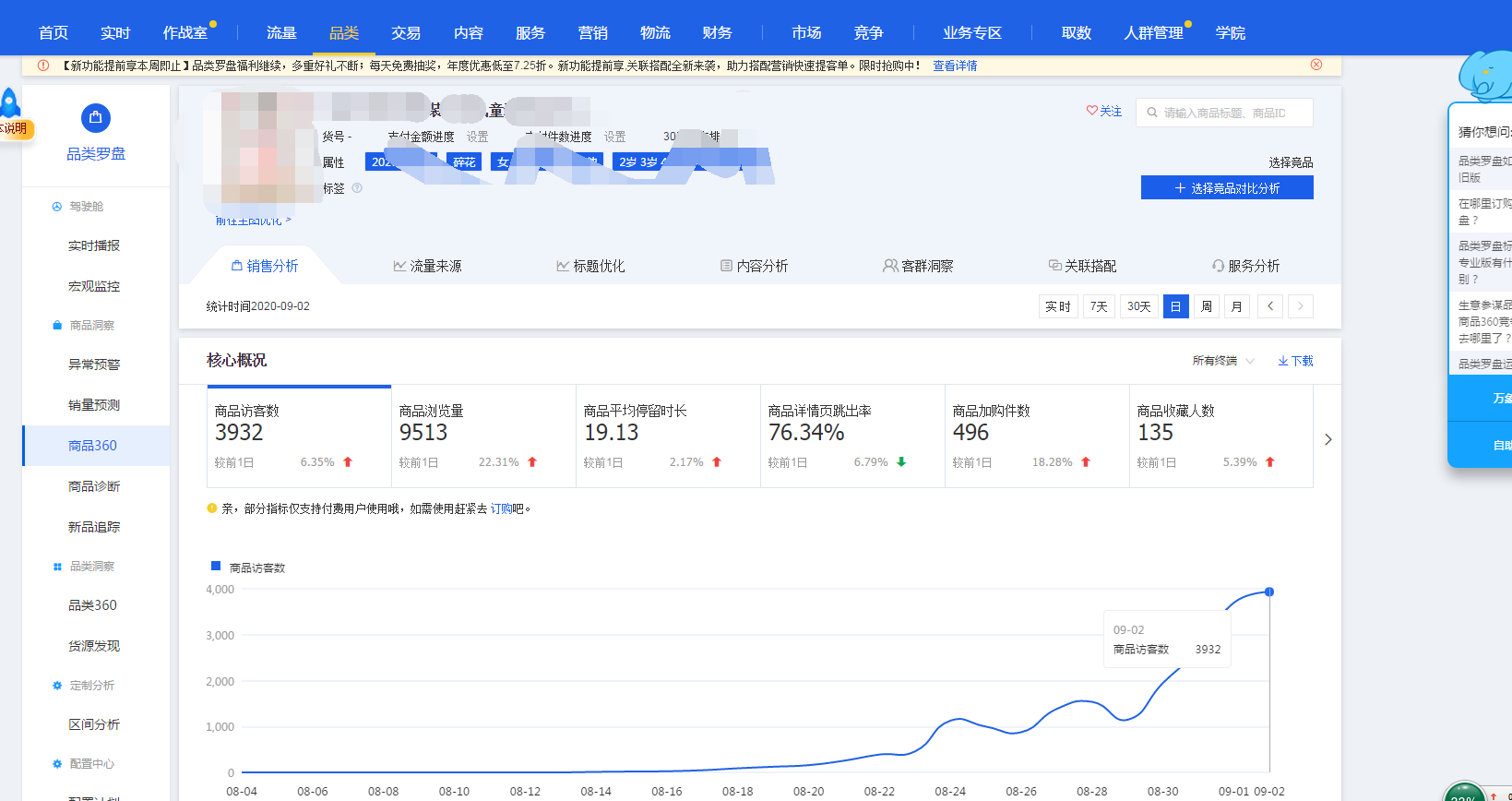Click the 品类洞察 sidebar section icon

(x=57, y=567)
